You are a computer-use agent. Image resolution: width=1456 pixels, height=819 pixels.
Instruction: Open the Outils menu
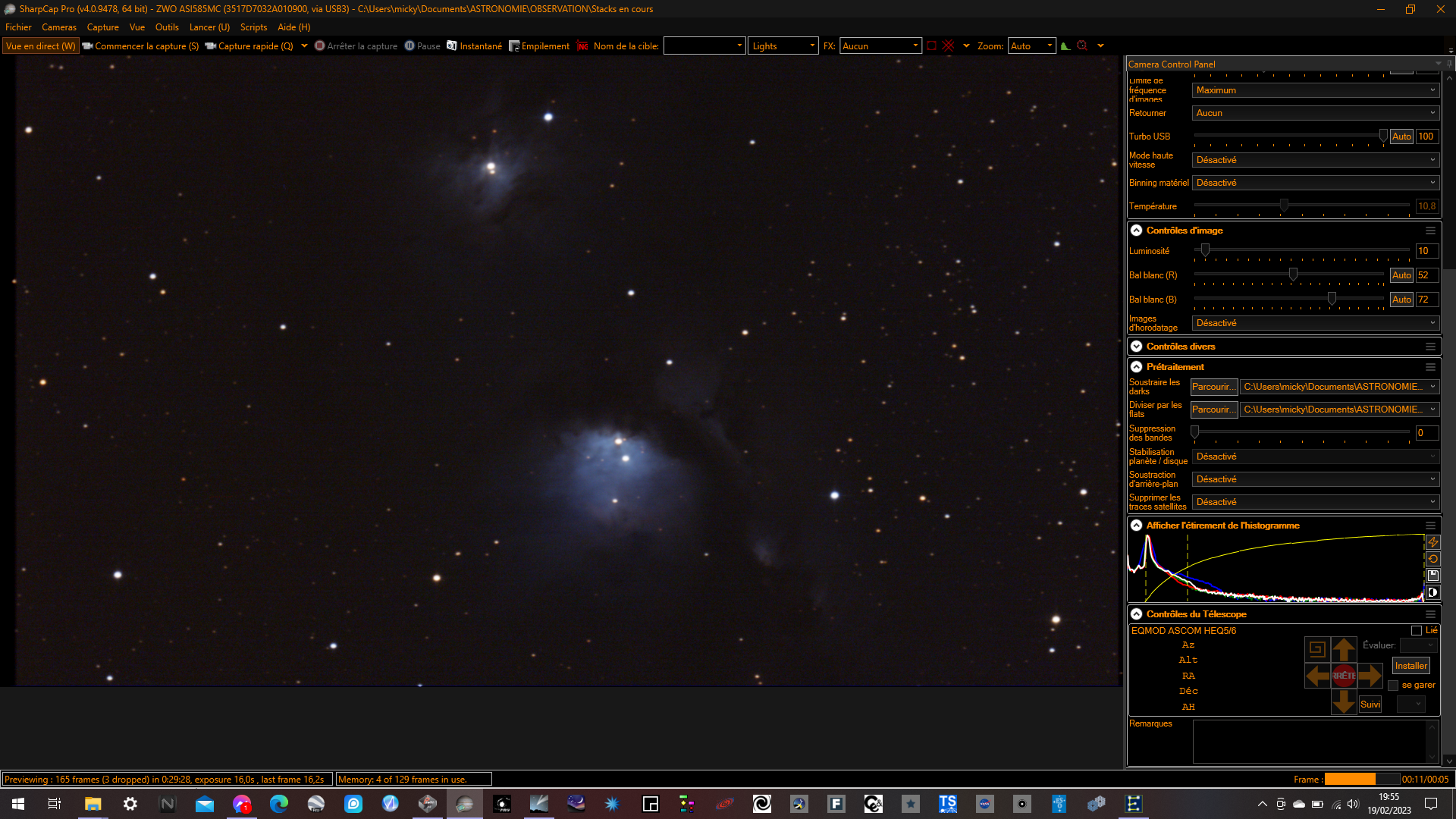(167, 27)
